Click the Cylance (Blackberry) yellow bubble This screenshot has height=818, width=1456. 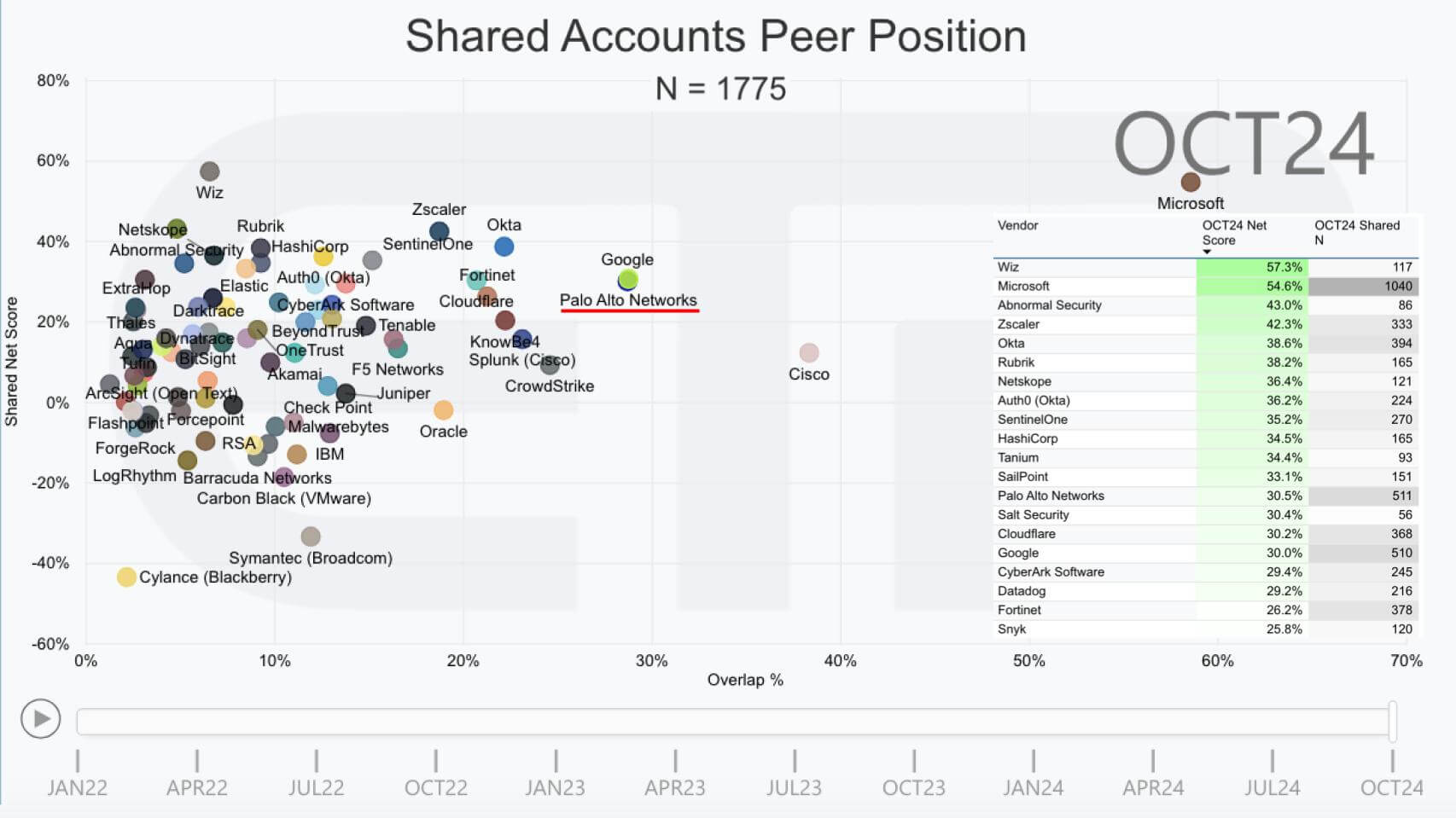pos(125,577)
